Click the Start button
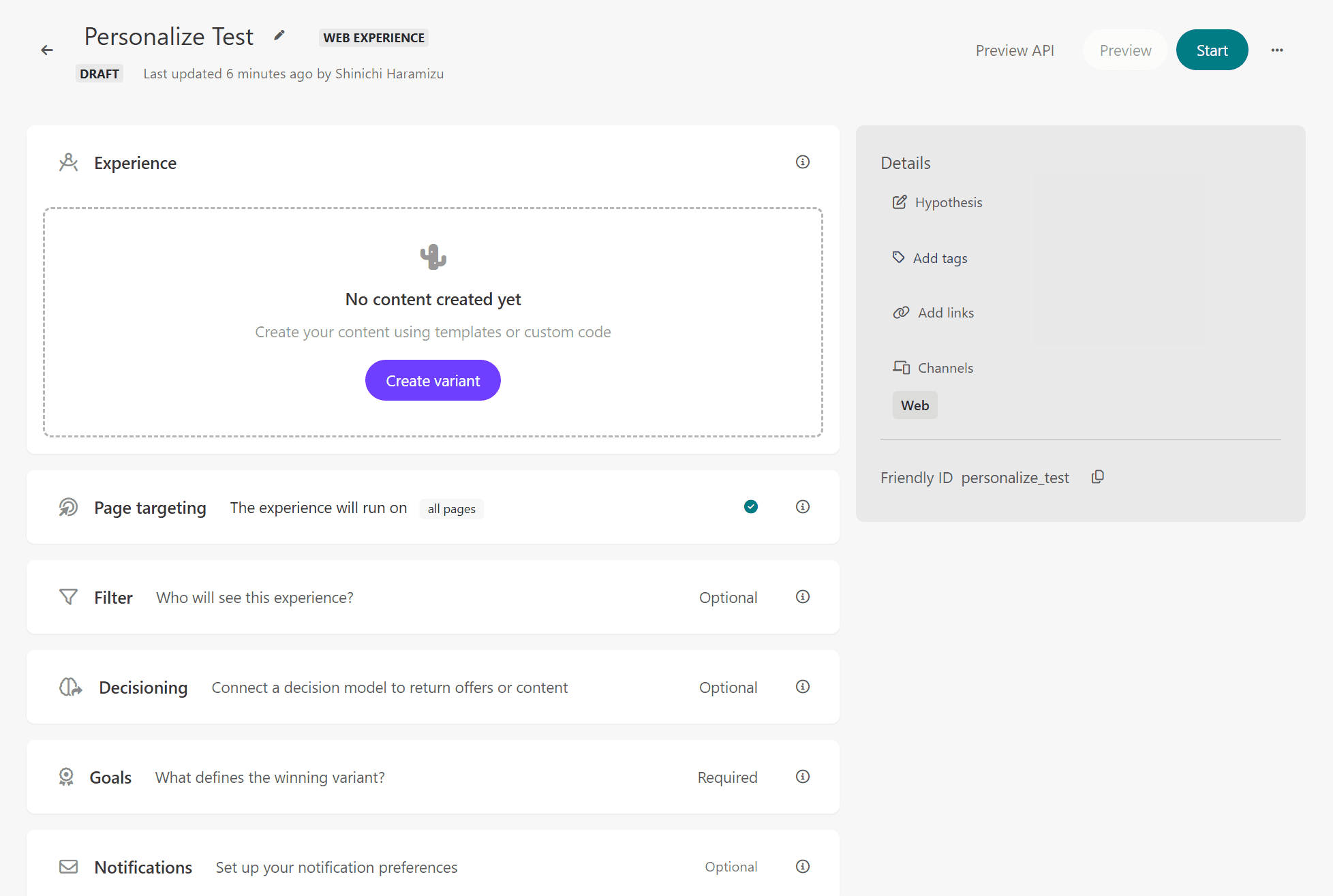 click(1212, 50)
